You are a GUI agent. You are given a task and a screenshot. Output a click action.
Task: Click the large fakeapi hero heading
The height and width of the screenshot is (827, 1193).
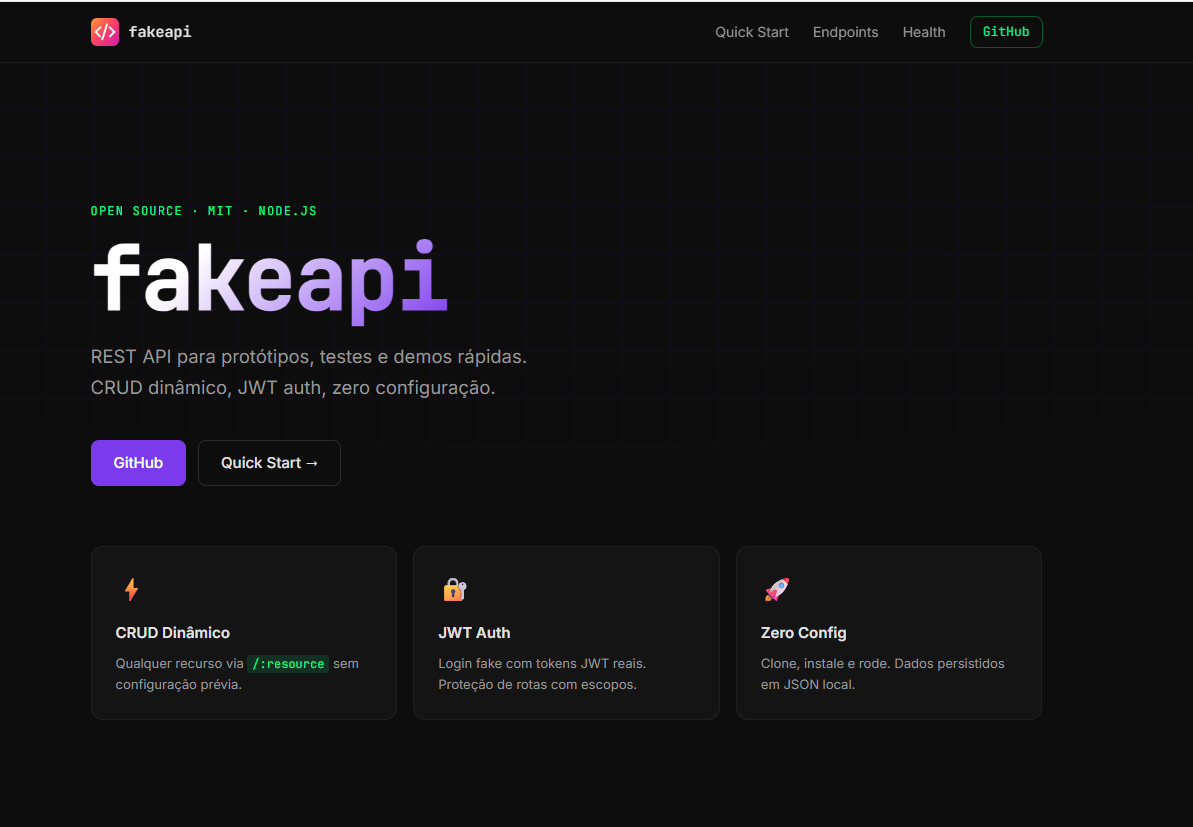pyautogui.click(x=270, y=281)
